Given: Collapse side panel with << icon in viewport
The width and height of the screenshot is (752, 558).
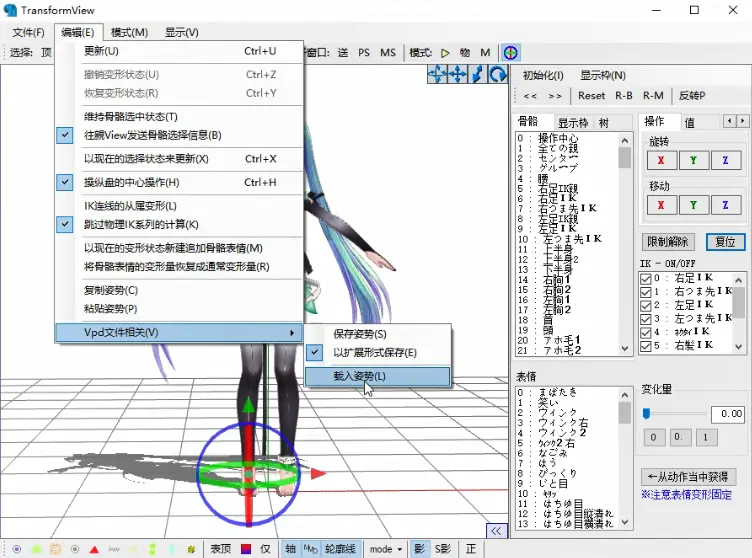Looking at the screenshot, I should [496, 531].
